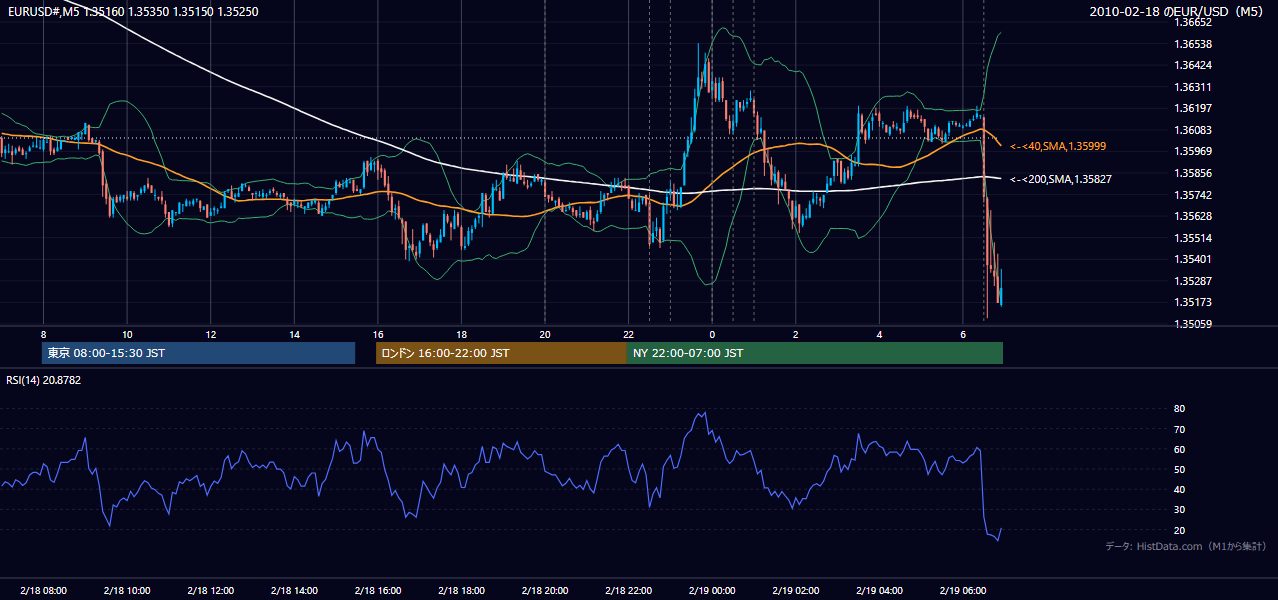Click RSI scale value 70
Image resolution: width=1278 pixels, height=600 pixels.
[1180, 429]
